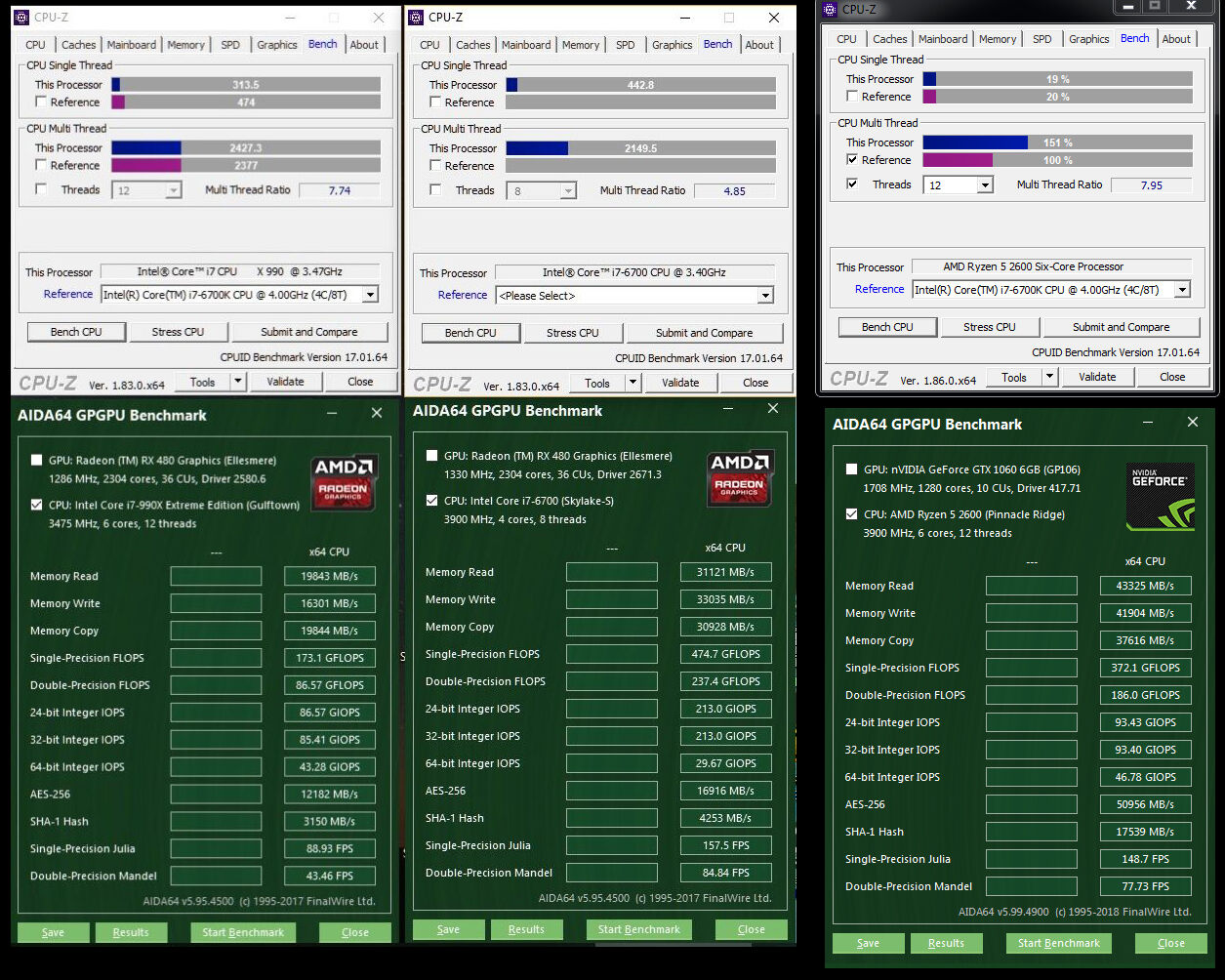Open Graphics tab in right CPU-Z

point(1089,39)
